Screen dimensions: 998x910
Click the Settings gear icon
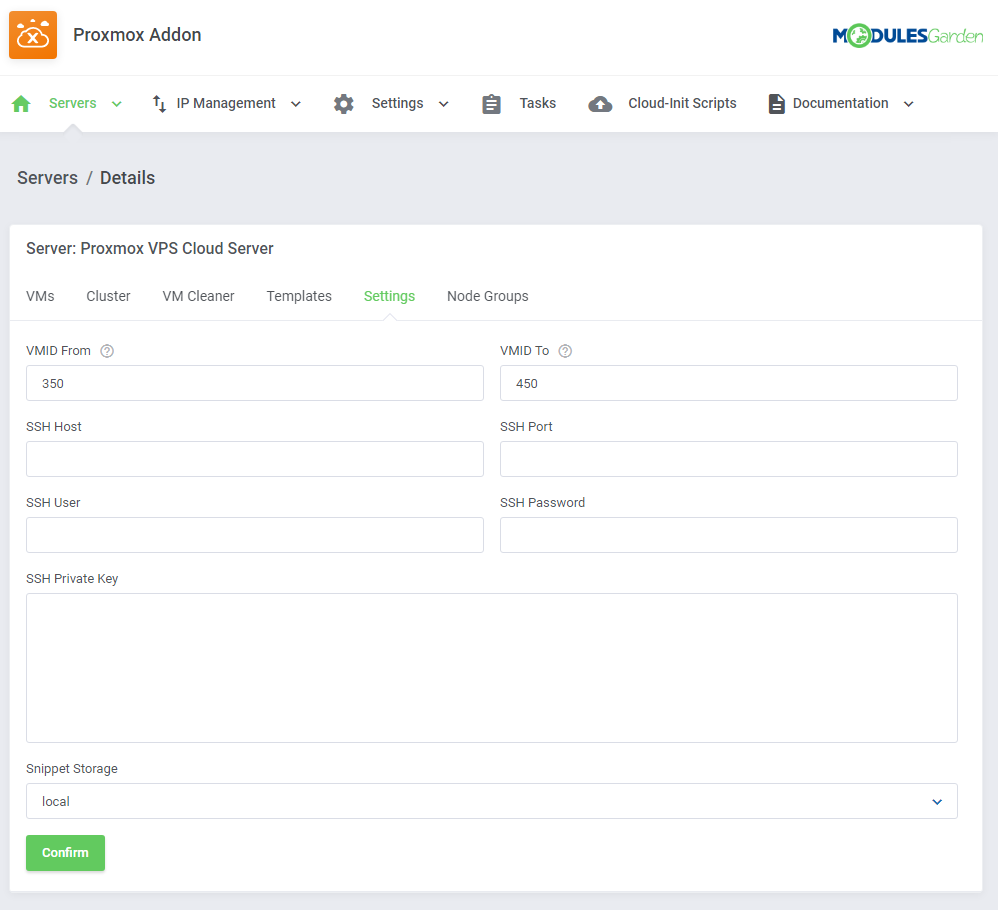tap(344, 104)
